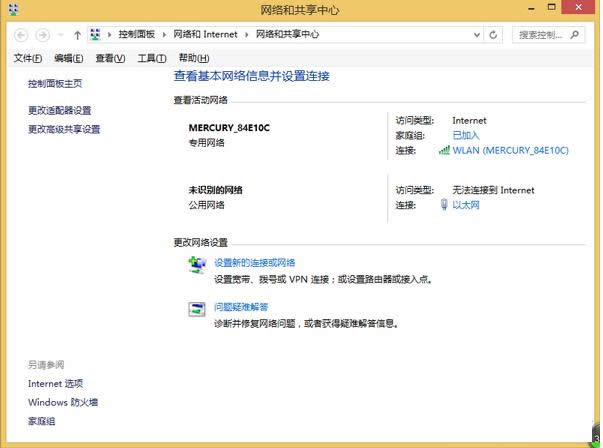The image size is (603, 448).
Task: Open 问题疑难解答 link
Action: (x=241, y=307)
